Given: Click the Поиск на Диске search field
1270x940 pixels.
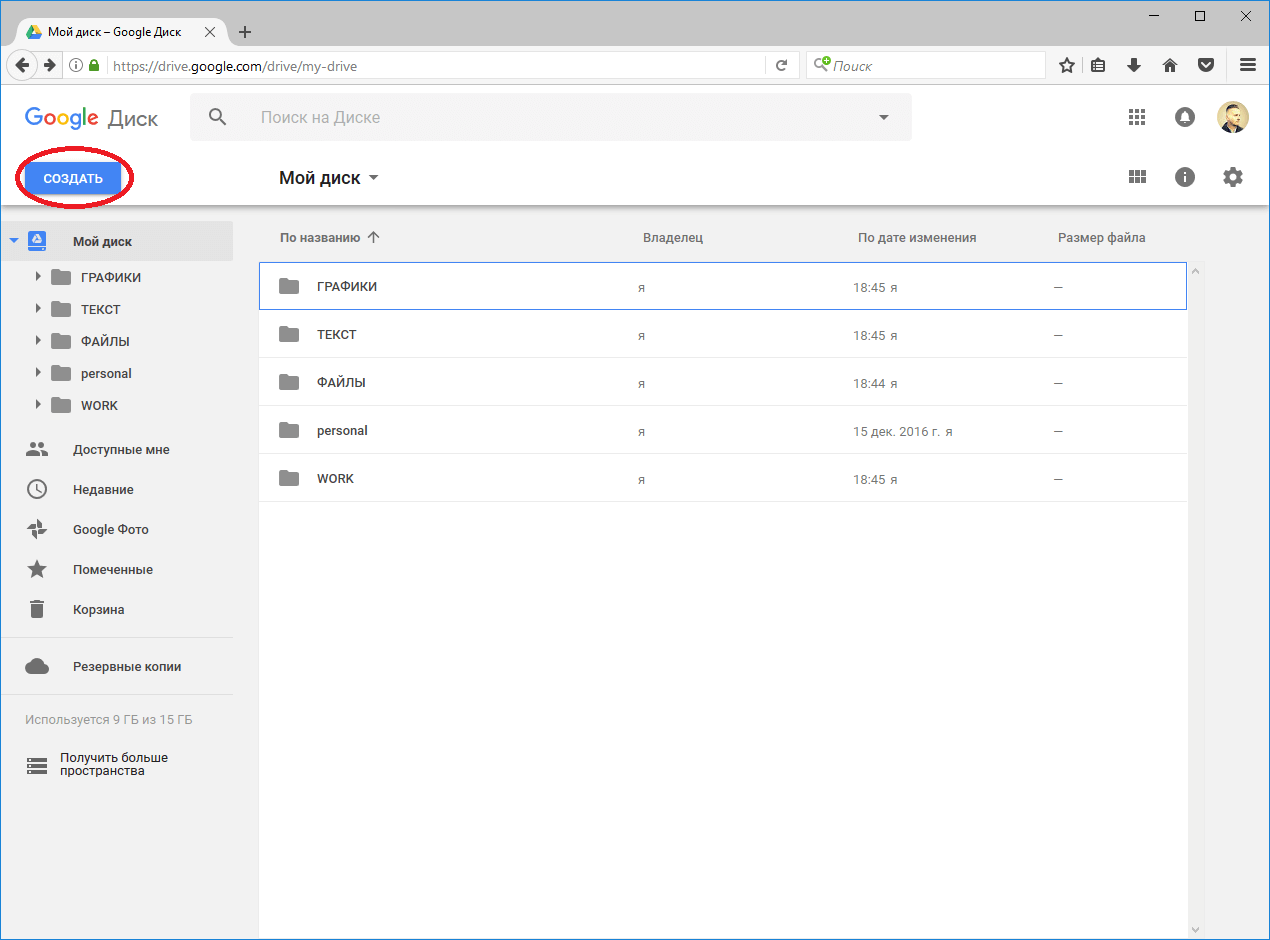Looking at the screenshot, I should coord(550,117).
